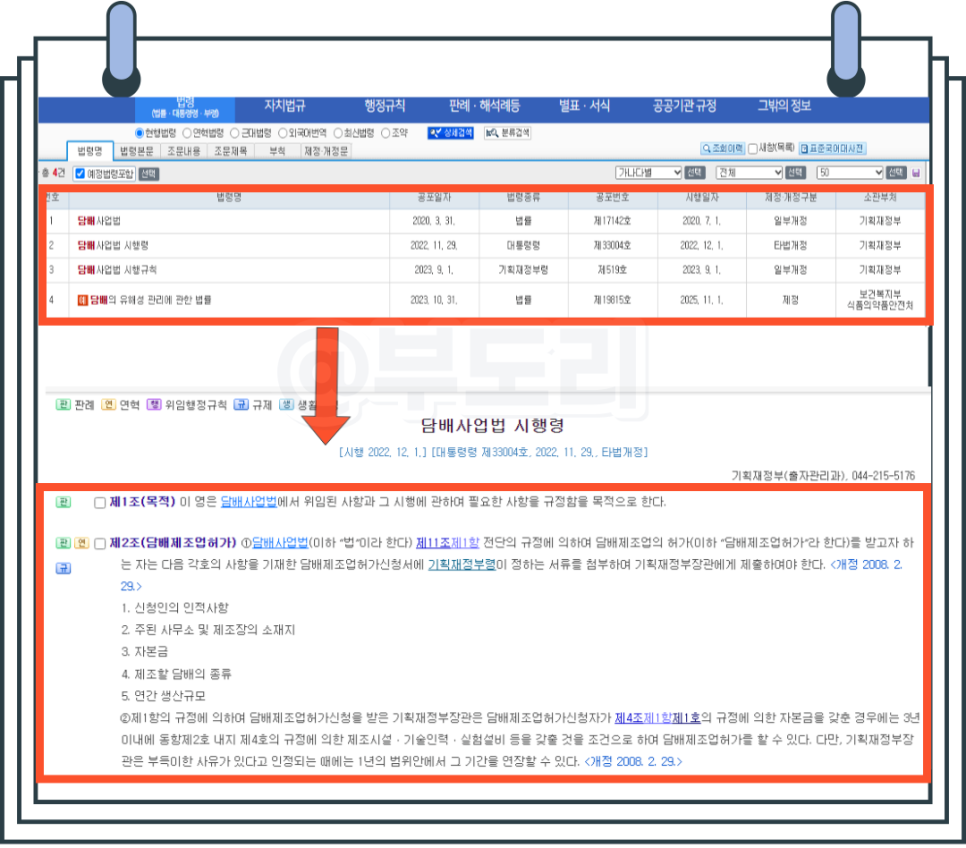Viewport: 966px width, 848px height.
Task: Click the 규제 icon in the legend bar
Action: [241, 404]
